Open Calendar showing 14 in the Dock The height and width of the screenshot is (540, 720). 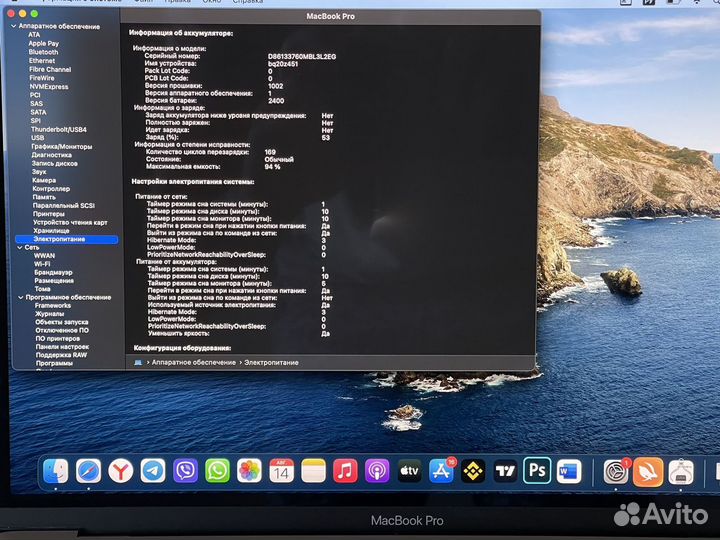[281, 471]
